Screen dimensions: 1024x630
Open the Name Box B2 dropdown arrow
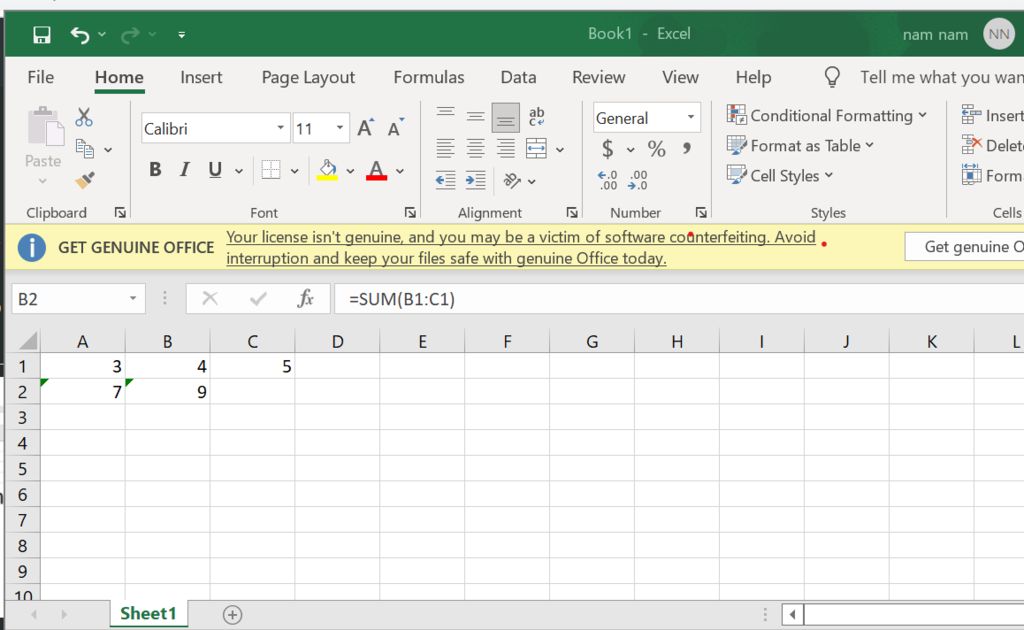[133, 298]
